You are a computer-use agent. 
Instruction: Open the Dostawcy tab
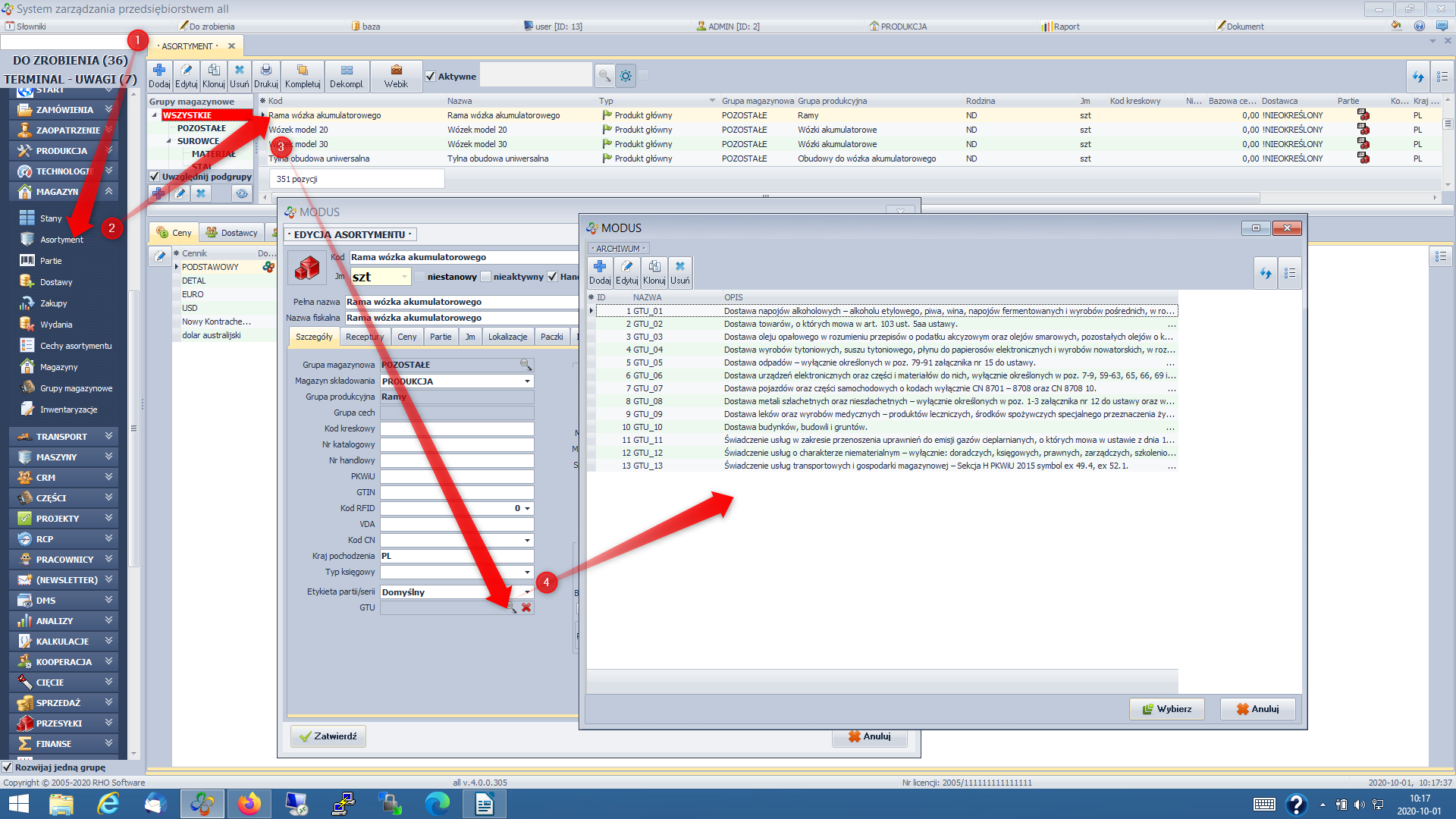231,233
